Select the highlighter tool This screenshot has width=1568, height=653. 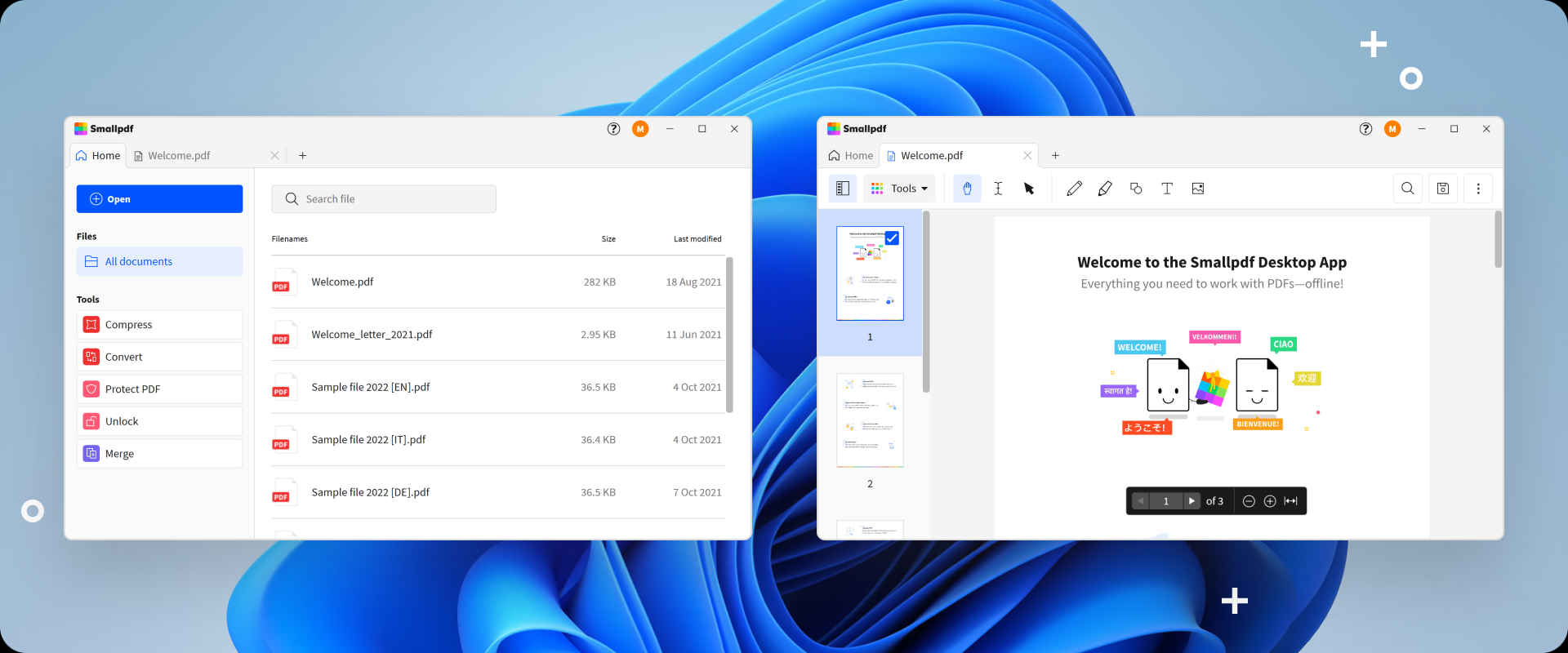pyautogui.click(x=1105, y=189)
